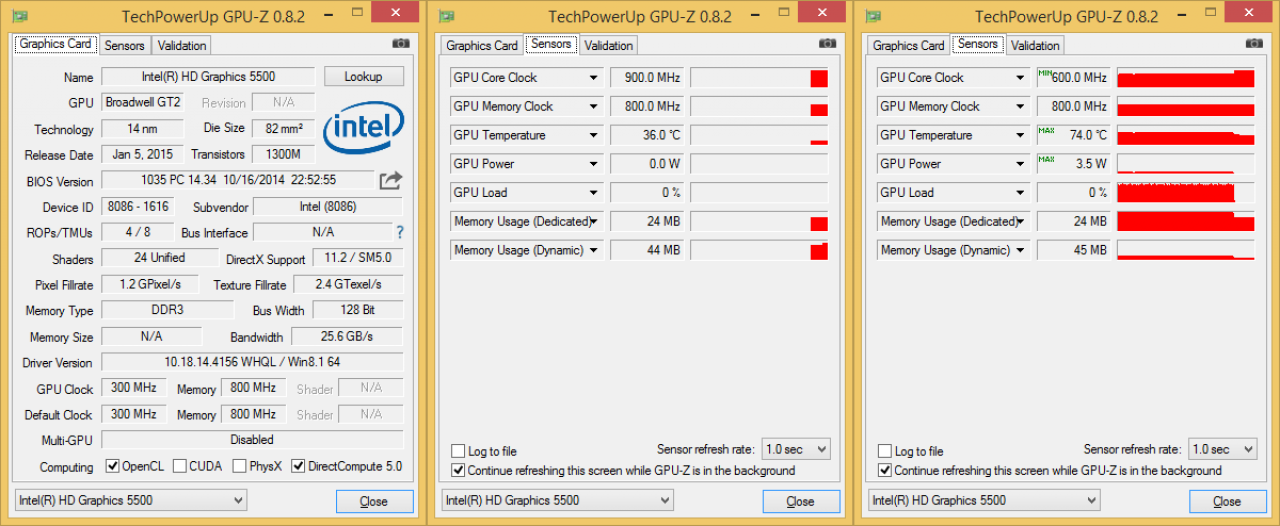This screenshot has height=526, width=1280.
Task: Click the Lookup button
Action: point(364,77)
